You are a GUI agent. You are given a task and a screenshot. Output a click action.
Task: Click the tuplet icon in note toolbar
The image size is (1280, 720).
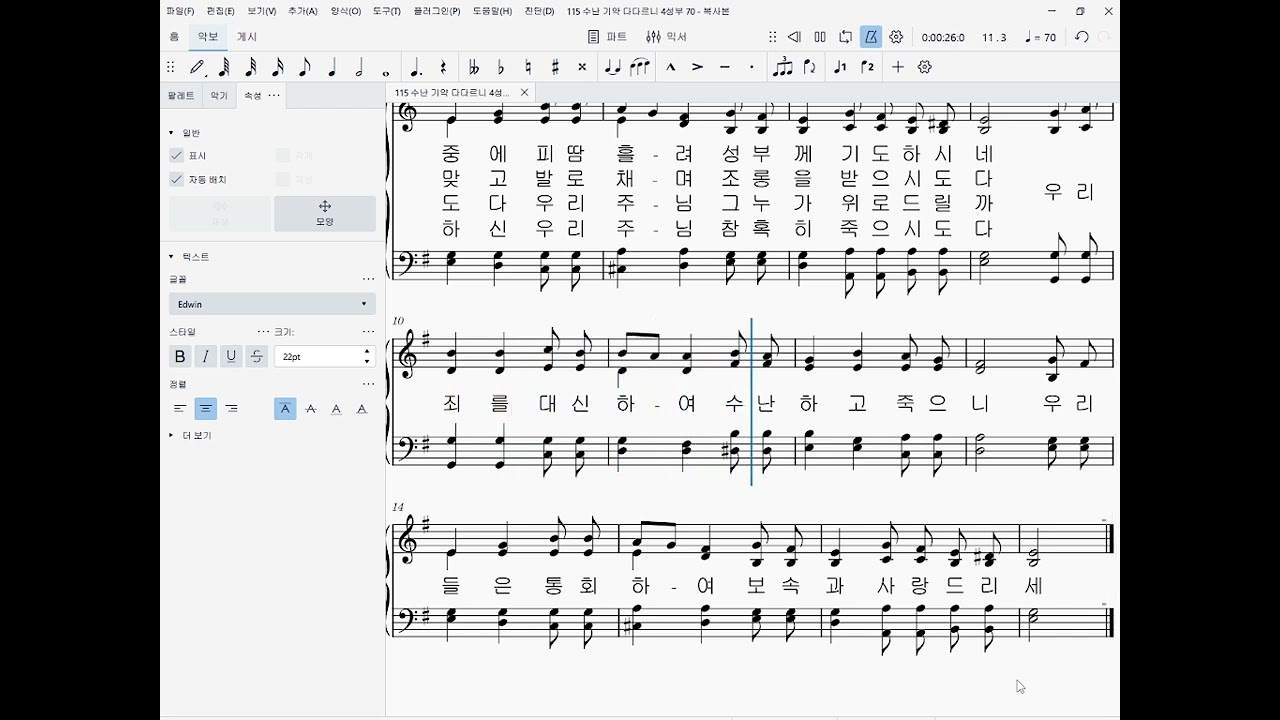pos(783,67)
